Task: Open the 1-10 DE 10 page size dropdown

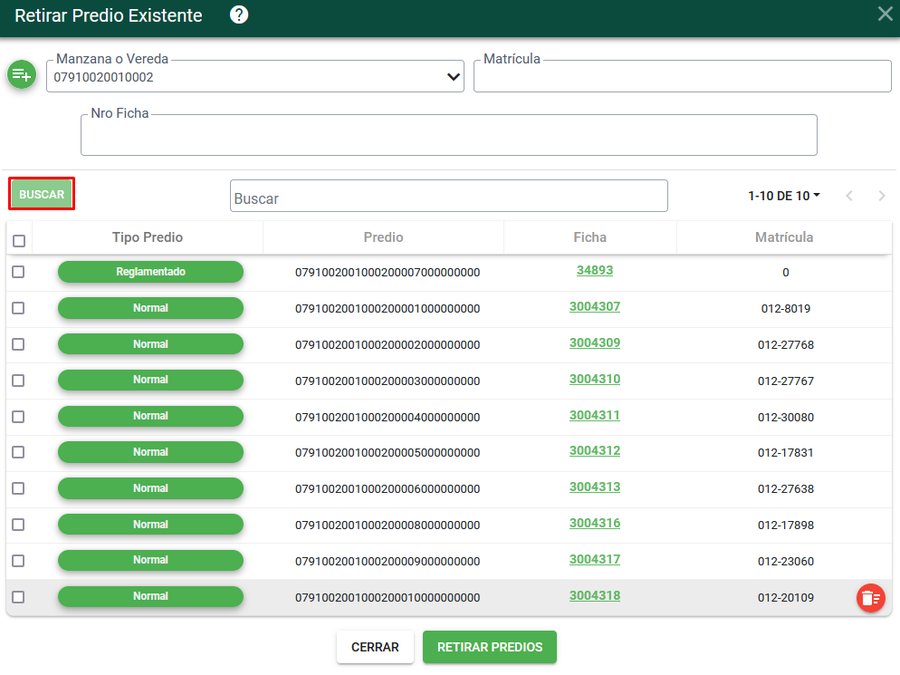Action: [783, 196]
